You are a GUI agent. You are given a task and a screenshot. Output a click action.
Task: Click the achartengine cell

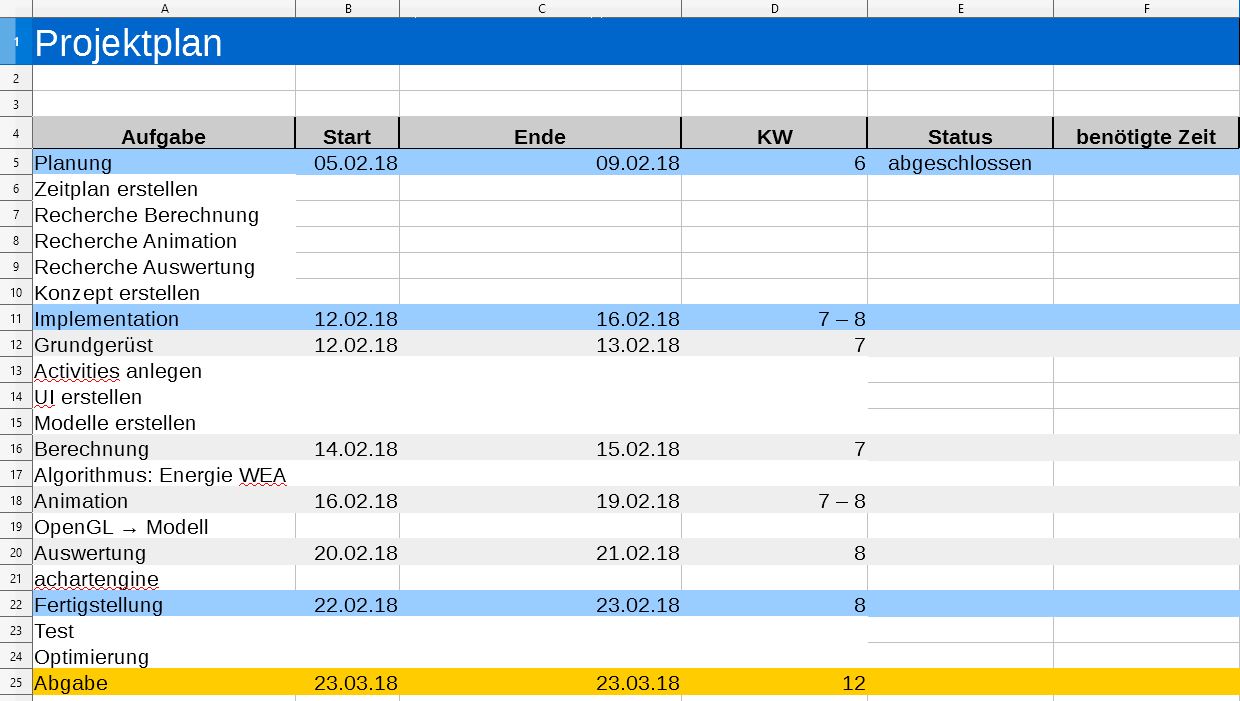click(96, 579)
